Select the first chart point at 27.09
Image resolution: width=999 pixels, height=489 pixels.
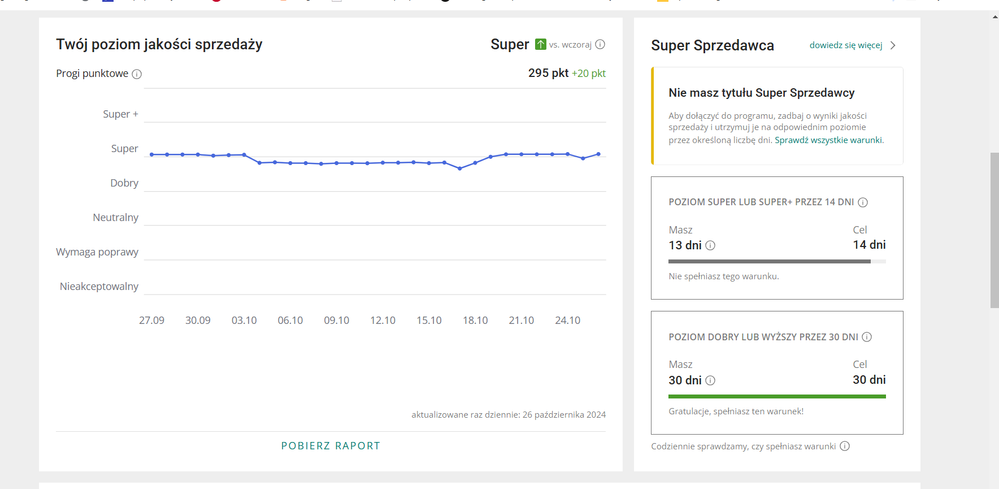tap(151, 154)
